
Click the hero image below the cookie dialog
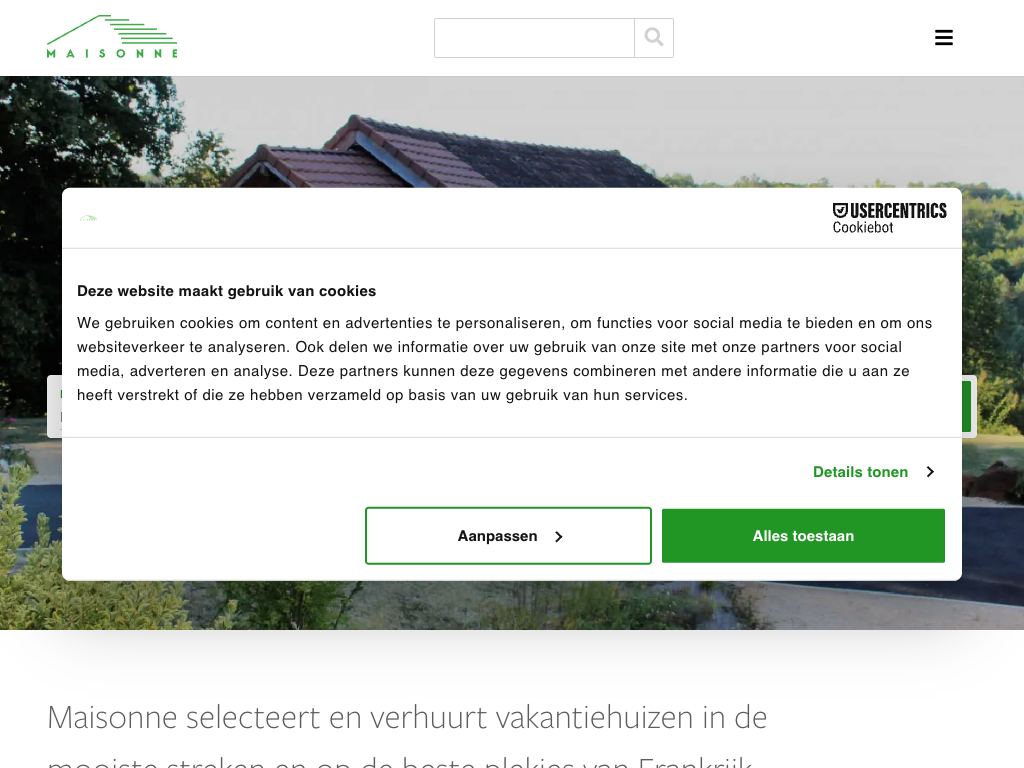pos(512,605)
